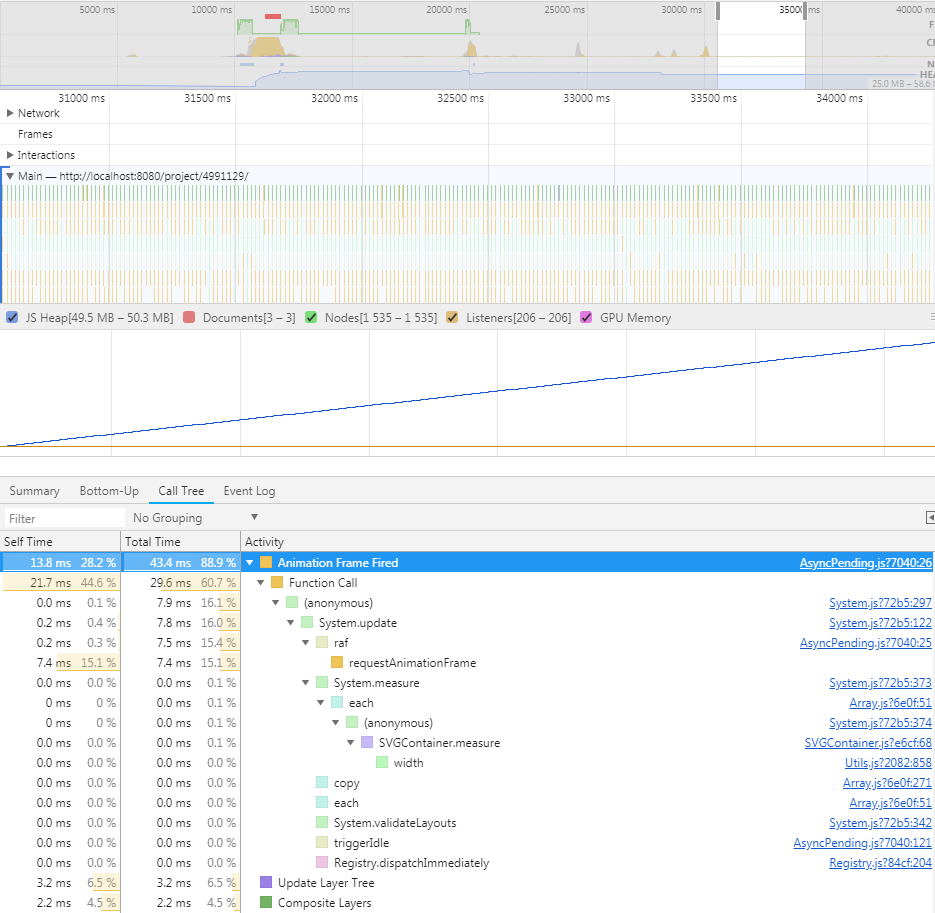This screenshot has height=913, width=935.
Task: Follow the SVGContainer.js source link
Action: click(x=869, y=742)
